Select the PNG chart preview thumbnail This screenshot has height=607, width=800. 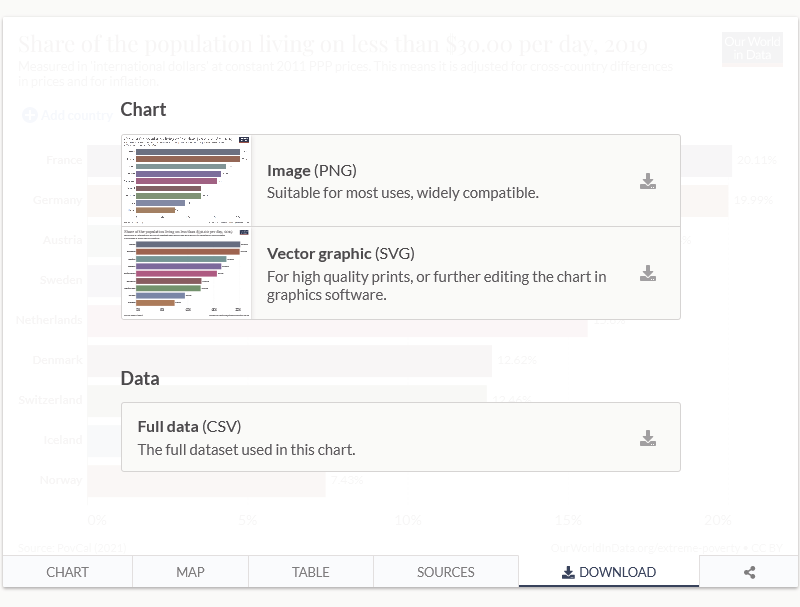[x=187, y=181]
